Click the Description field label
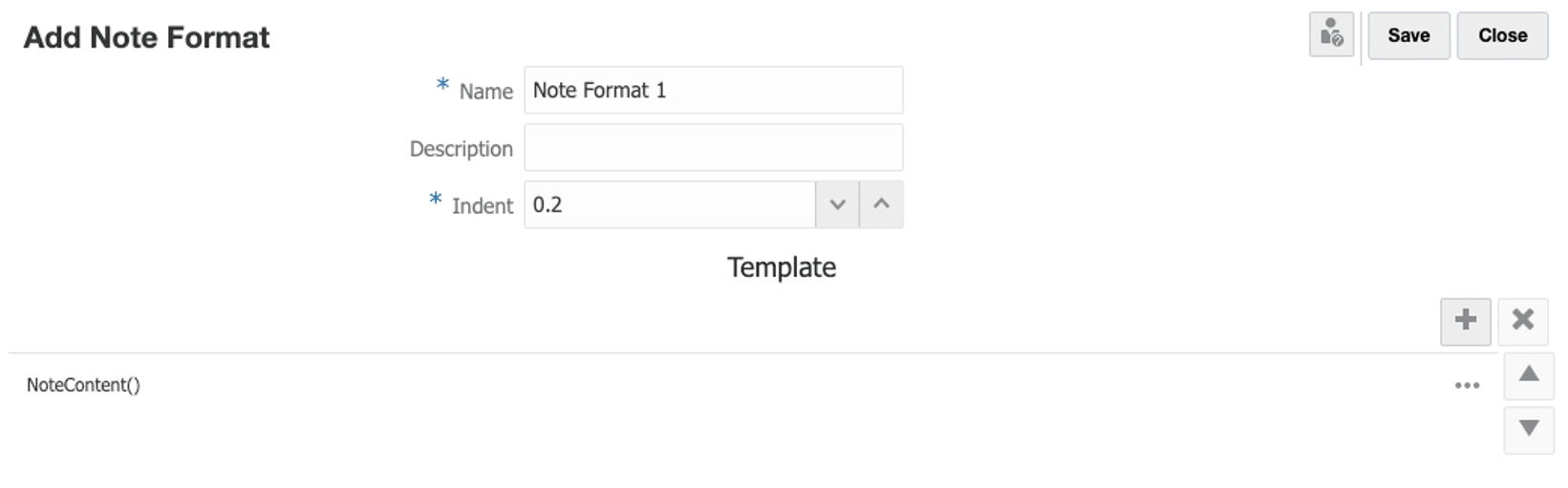The height and width of the screenshot is (488, 1568). pos(461,149)
